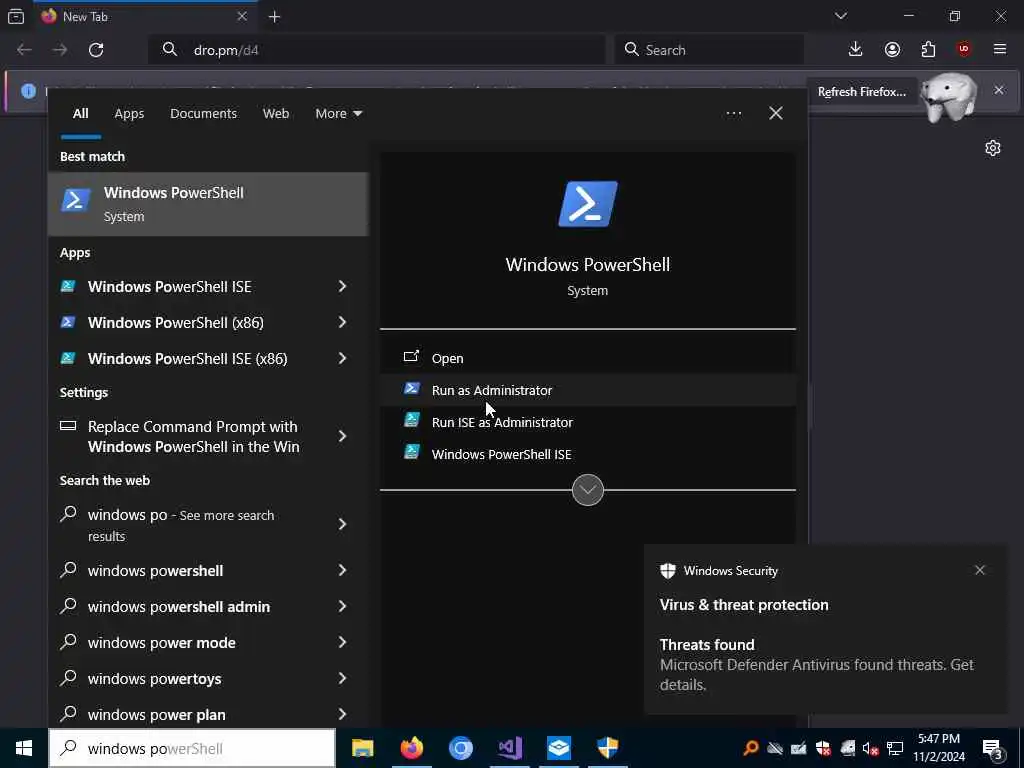Expand arrow for 'windows powertoys' suggestion
Screen dimensions: 1024x768
tap(342, 678)
